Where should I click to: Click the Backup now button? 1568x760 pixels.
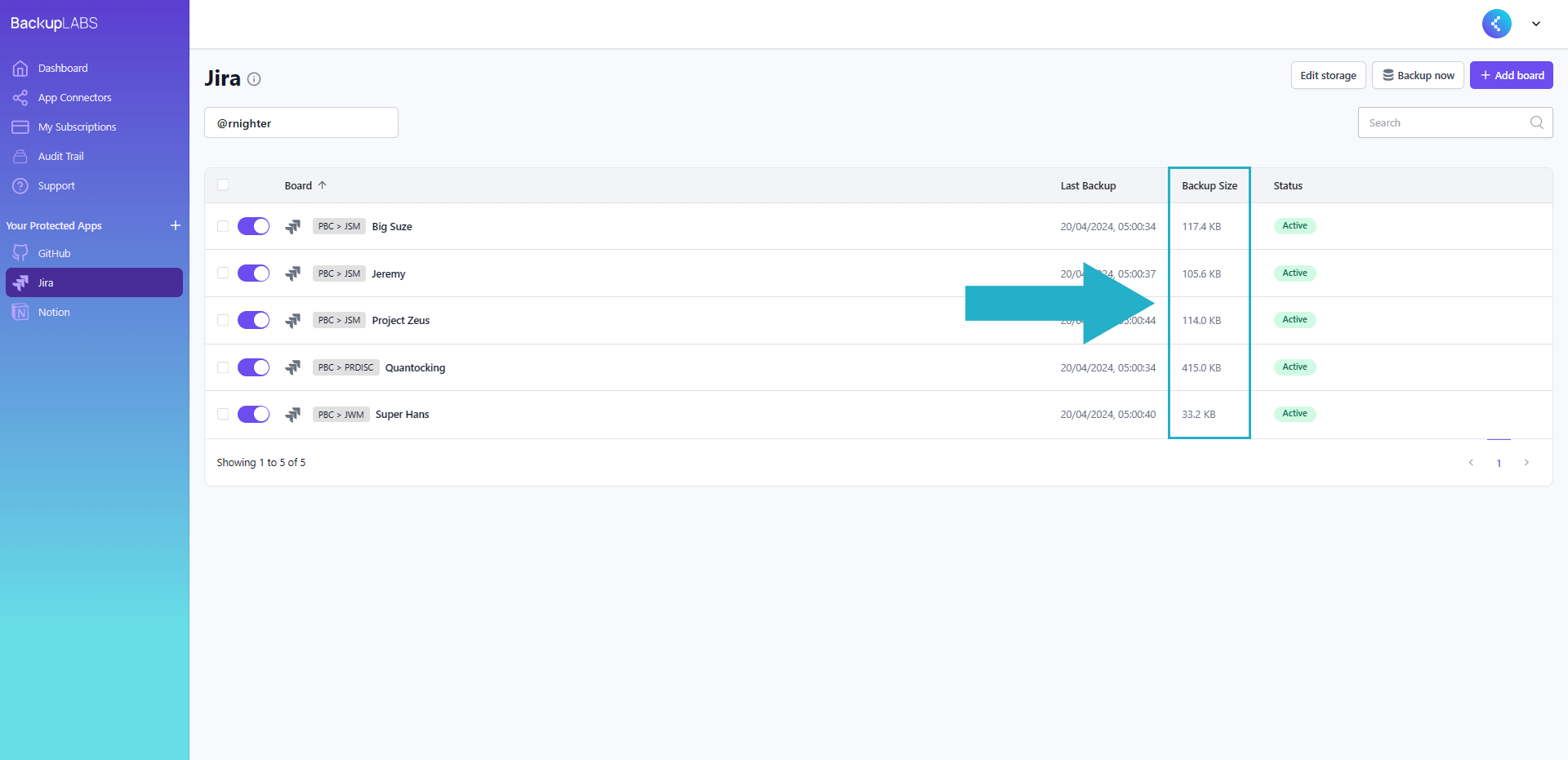click(x=1418, y=75)
